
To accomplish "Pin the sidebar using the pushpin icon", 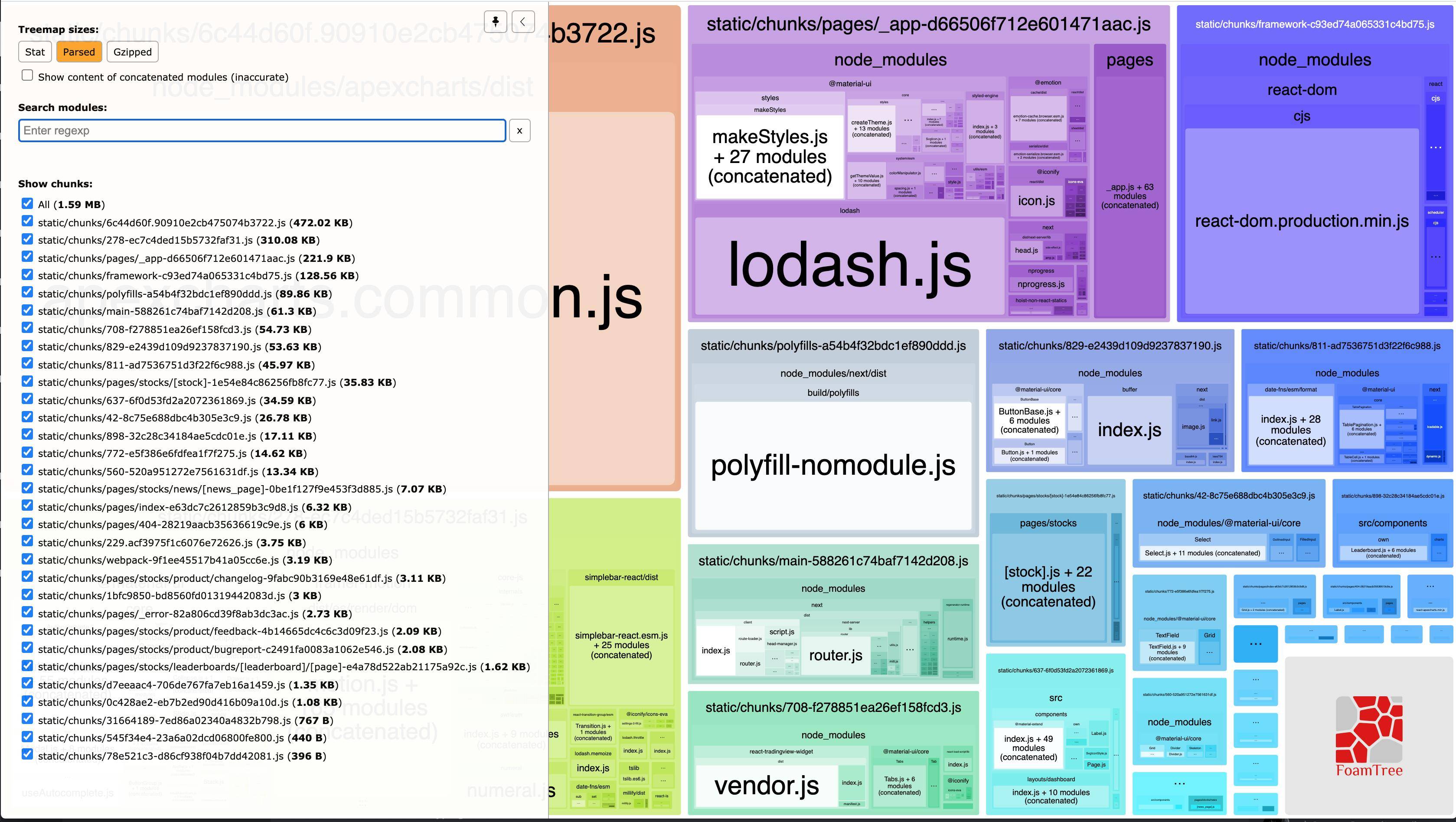I will click(x=496, y=22).
